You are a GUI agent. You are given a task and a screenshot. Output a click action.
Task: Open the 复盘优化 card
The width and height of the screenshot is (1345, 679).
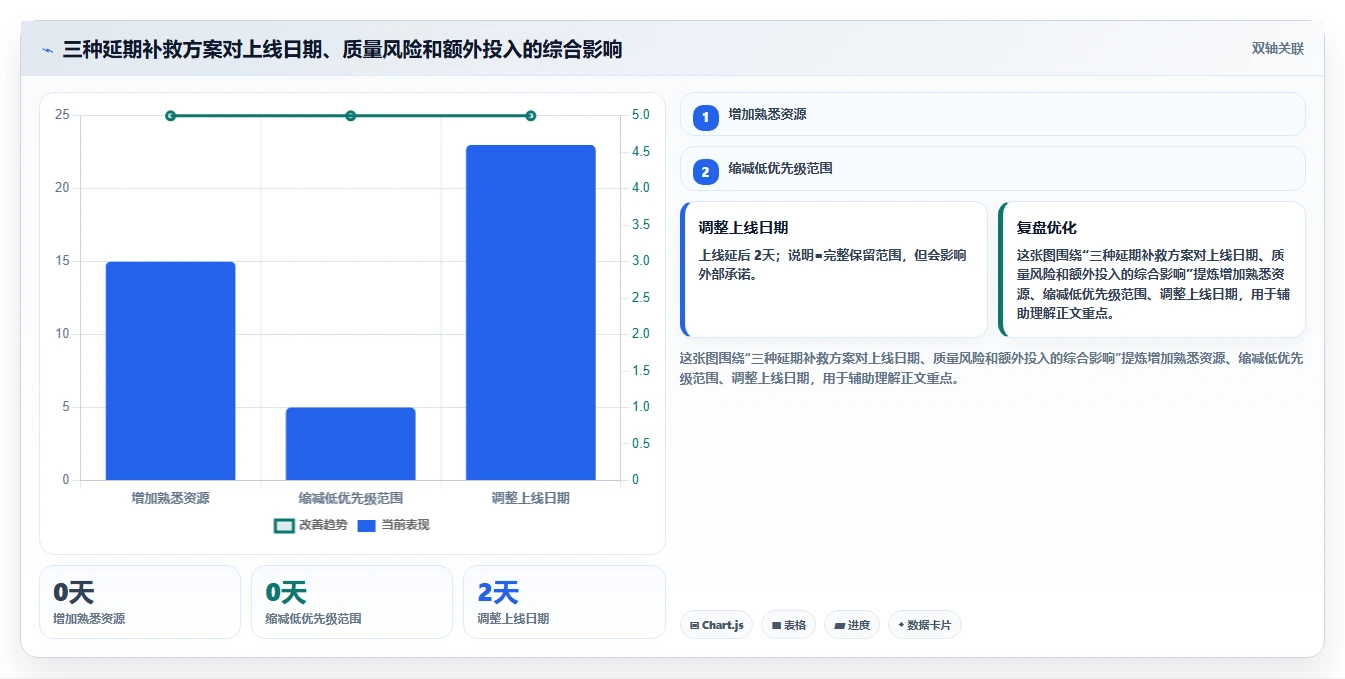(x=1152, y=270)
